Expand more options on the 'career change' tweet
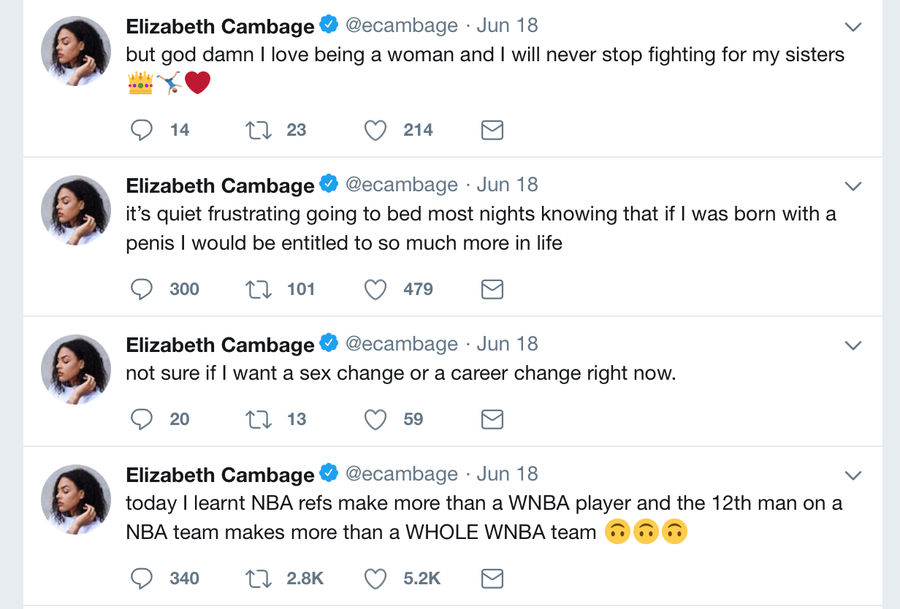The width and height of the screenshot is (900, 609). (x=854, y=345)
